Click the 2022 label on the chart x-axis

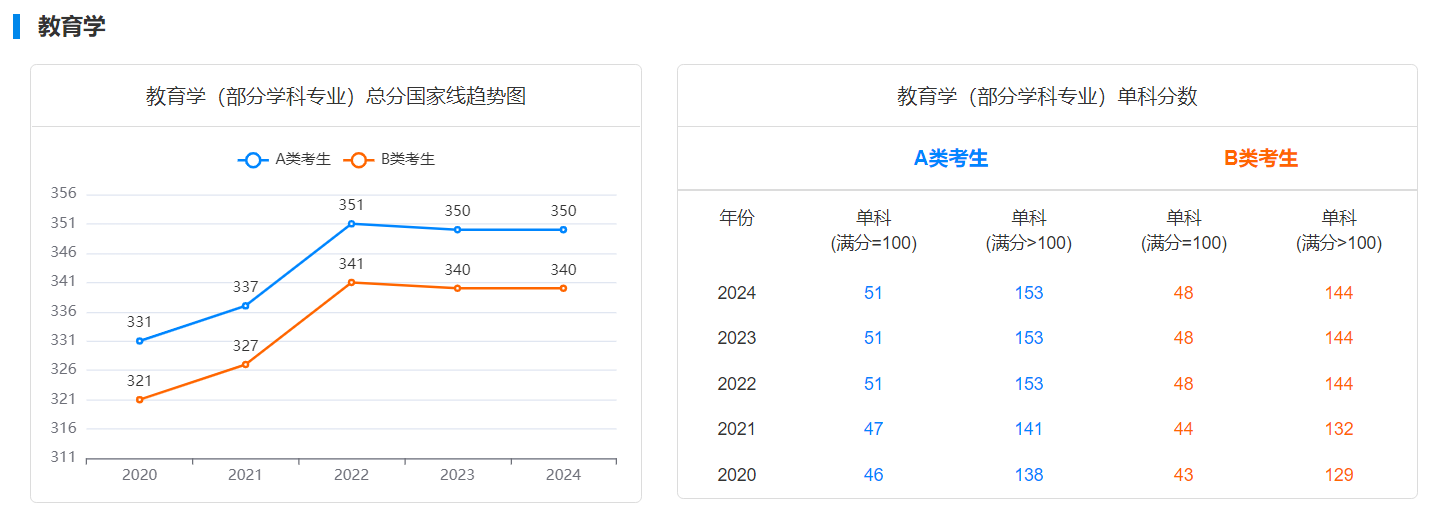(351, 475)
